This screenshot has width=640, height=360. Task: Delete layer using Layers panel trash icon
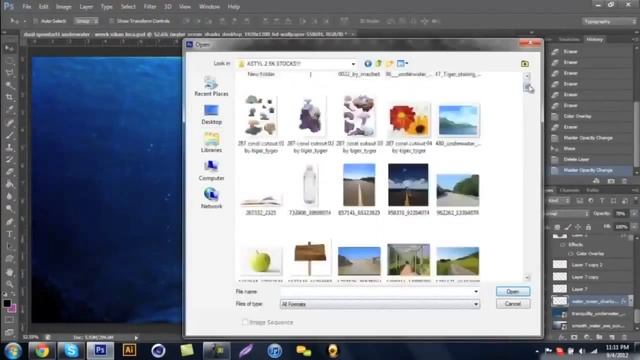pos(624,337)
